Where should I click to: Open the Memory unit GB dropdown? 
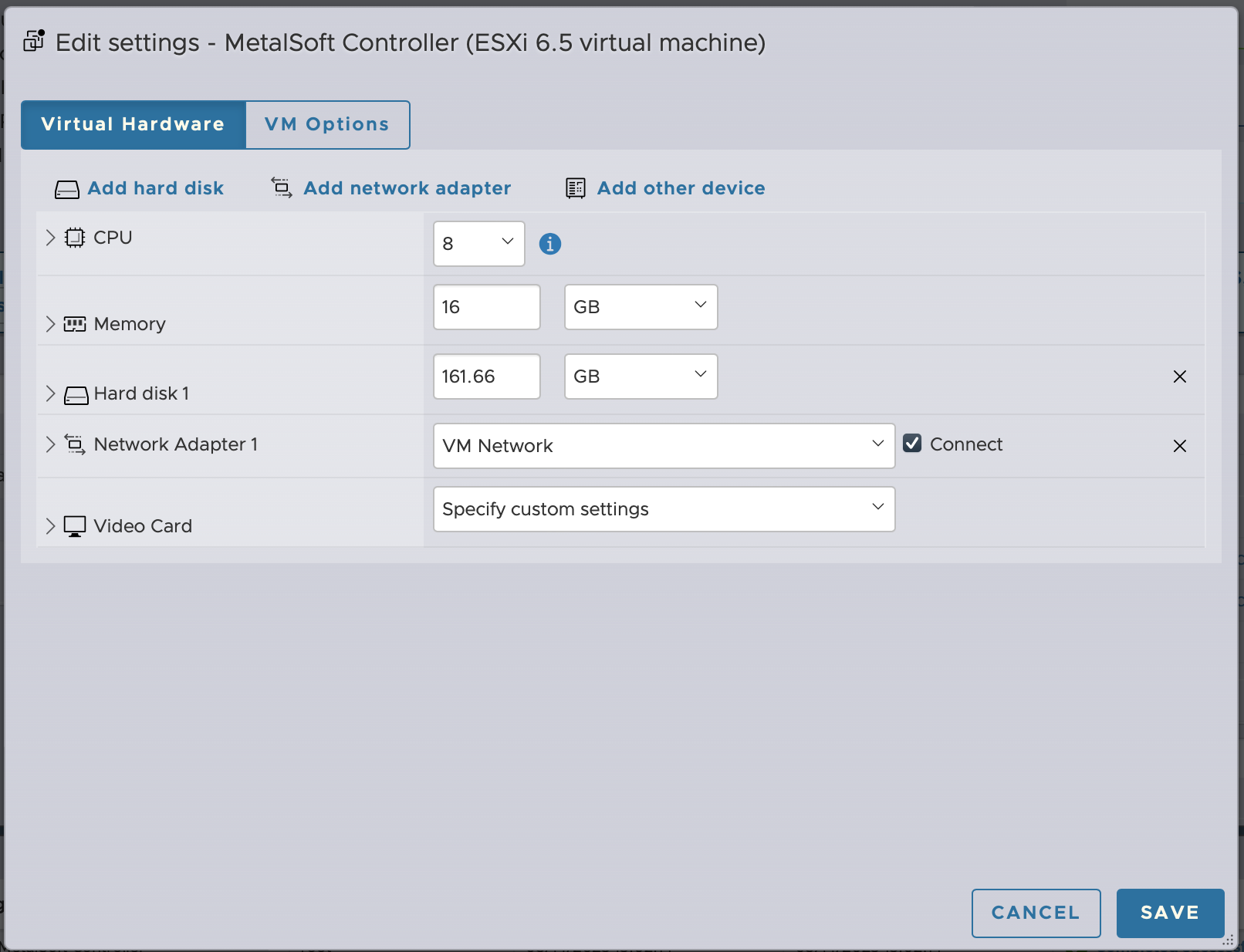click(x=641, y=307)
